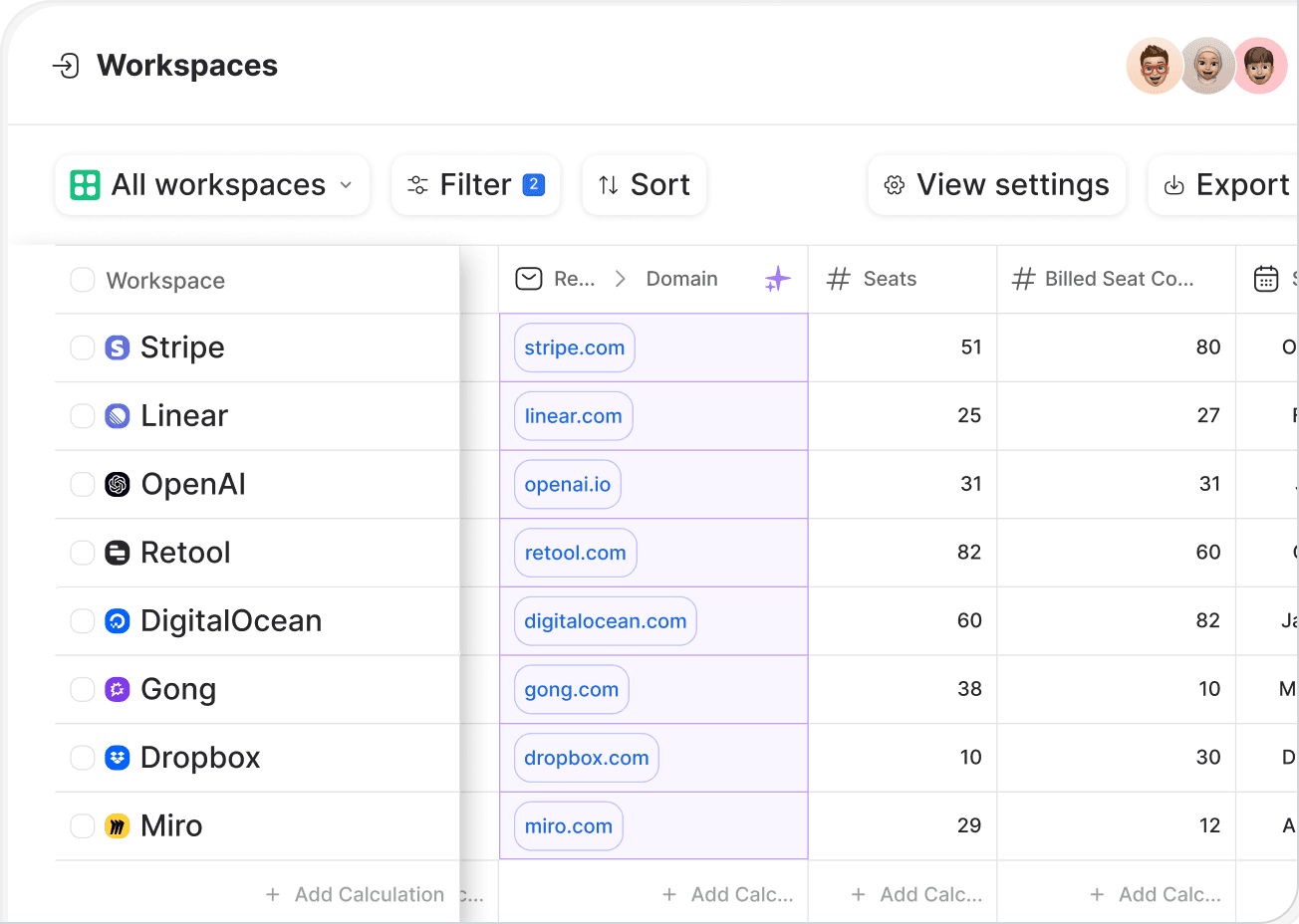Click the envelope icon in the Domain column header

[x=529, y=279]
